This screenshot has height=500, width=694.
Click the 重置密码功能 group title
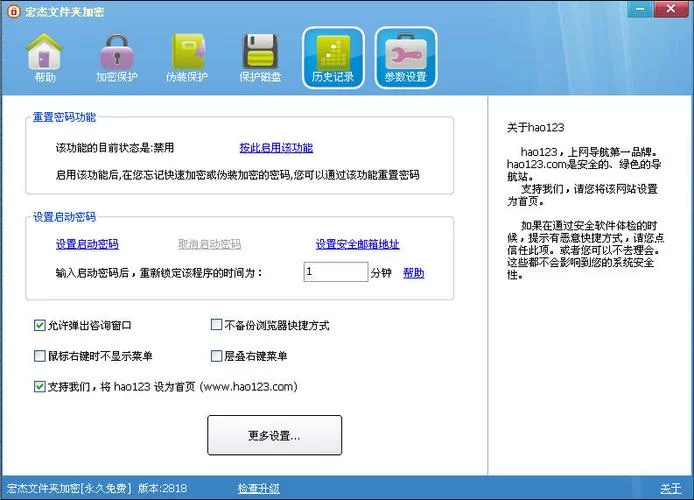64,117
